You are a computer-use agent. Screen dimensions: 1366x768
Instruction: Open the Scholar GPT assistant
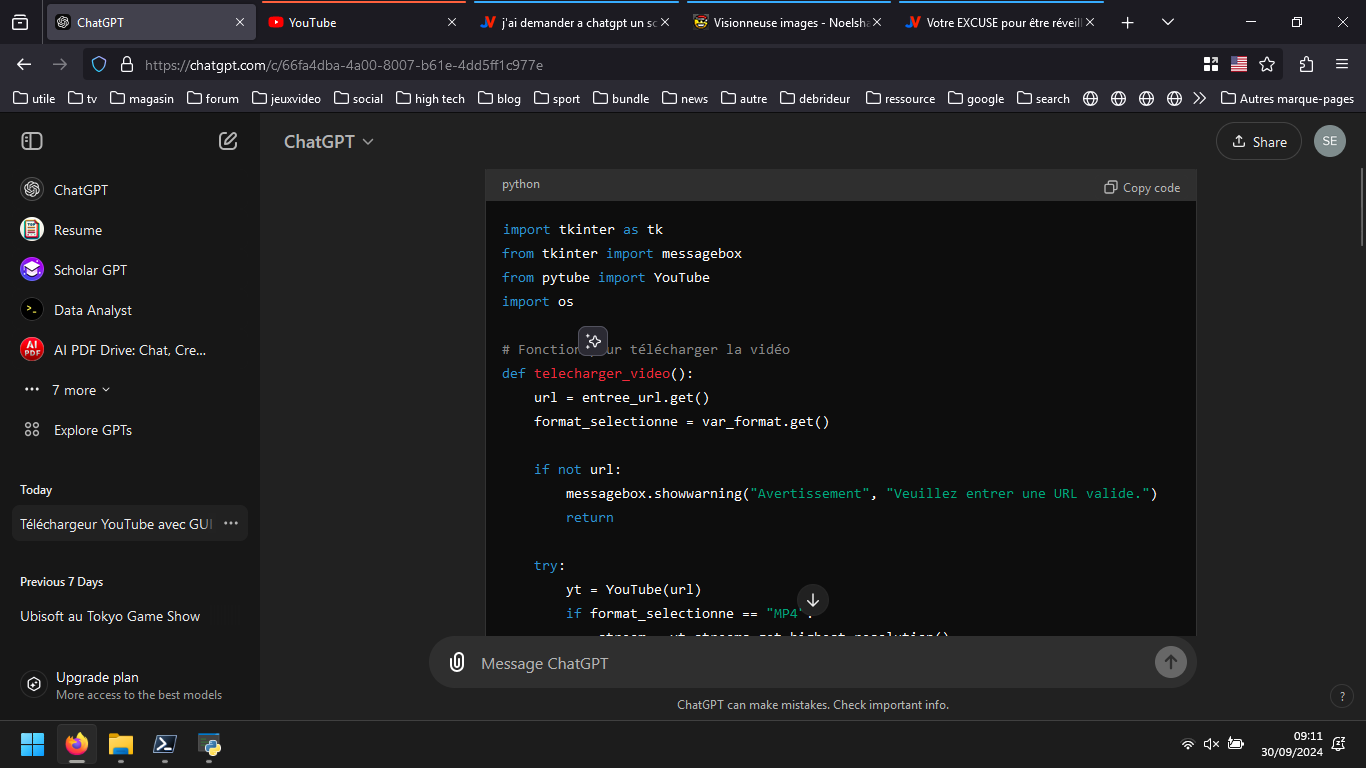90,270
